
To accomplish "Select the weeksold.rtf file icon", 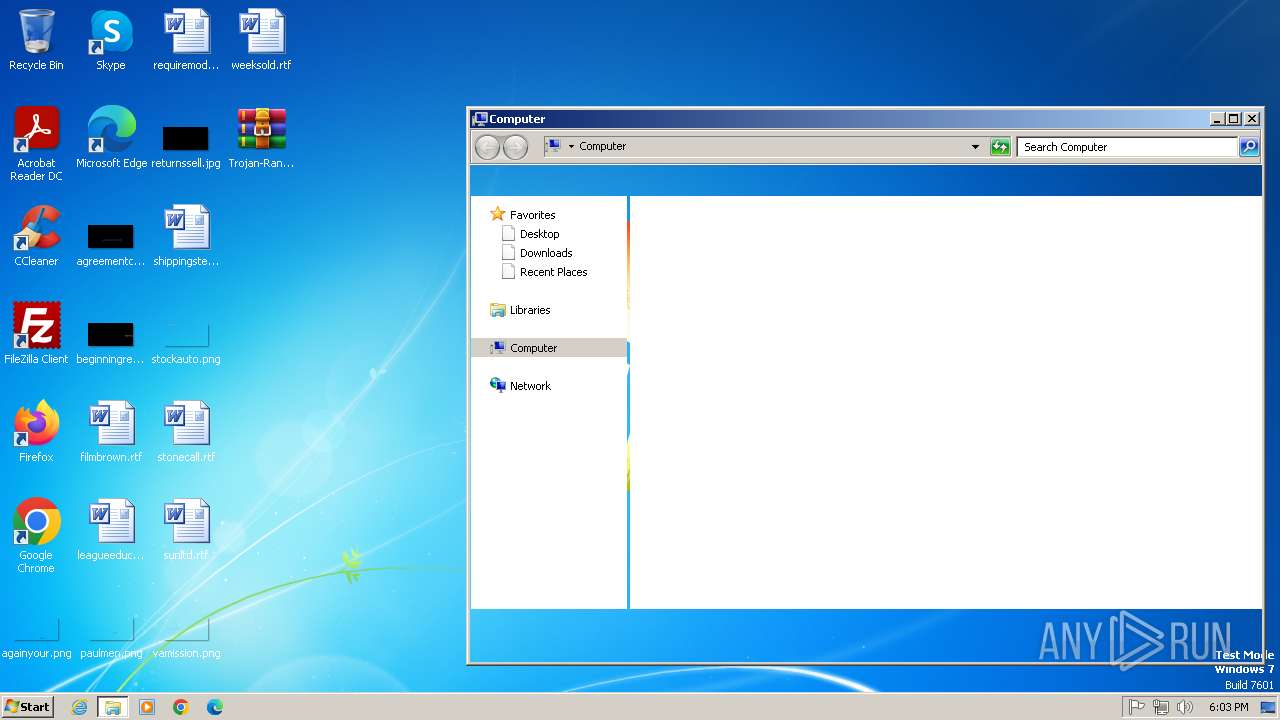I will pos(261,40).
